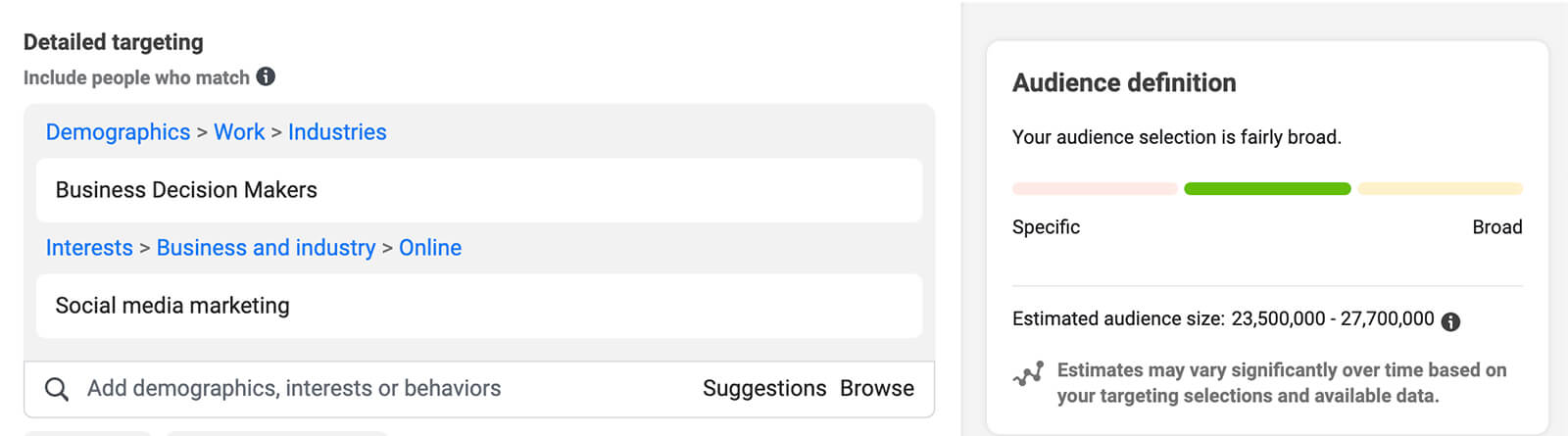Click the Detailed targeting heading
Viewport: 1568px width, 436px height.
114,42
